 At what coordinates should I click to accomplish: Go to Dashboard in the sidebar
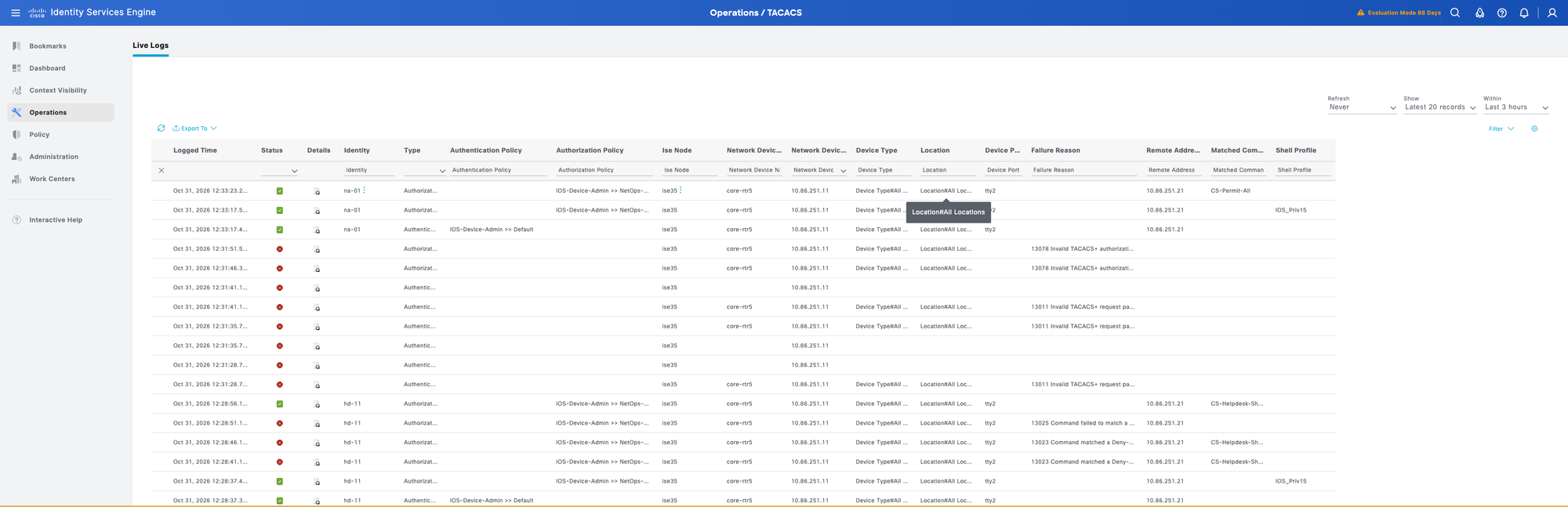click(x=47, y=68)
